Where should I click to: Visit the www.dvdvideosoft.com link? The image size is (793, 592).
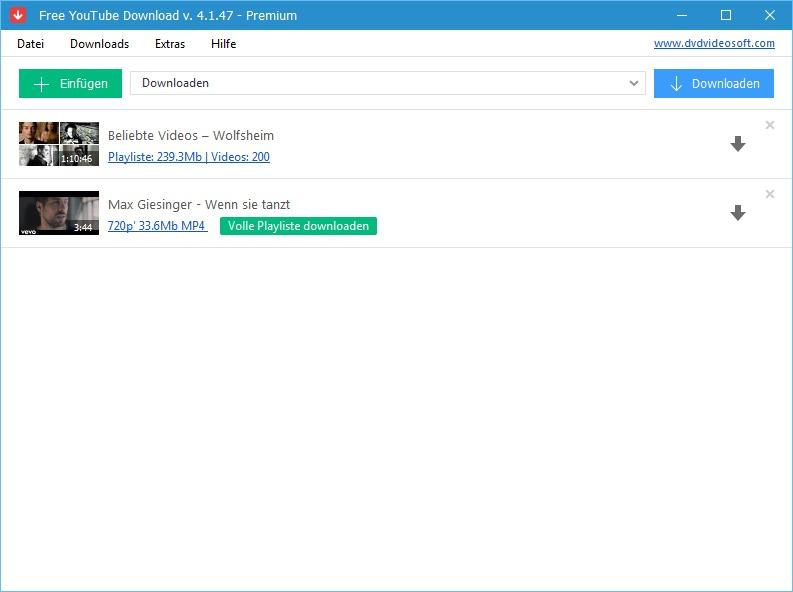714,43
